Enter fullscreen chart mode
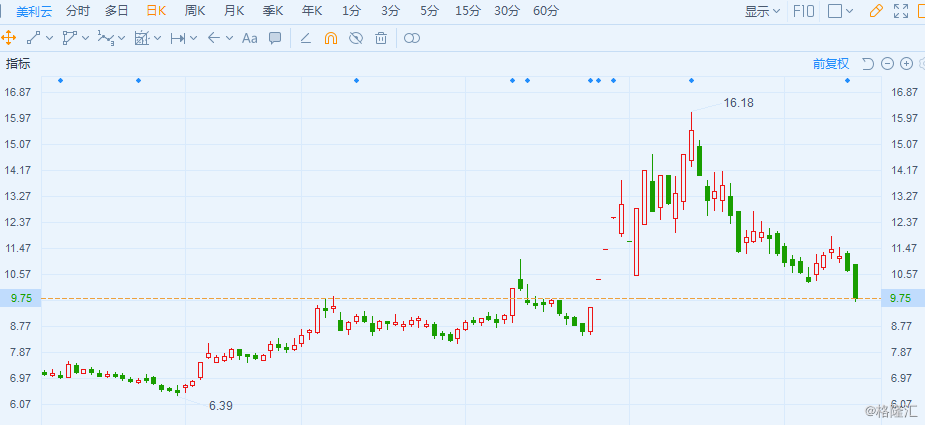The height and width of the screenshot is (425, 925). [901, 11]
